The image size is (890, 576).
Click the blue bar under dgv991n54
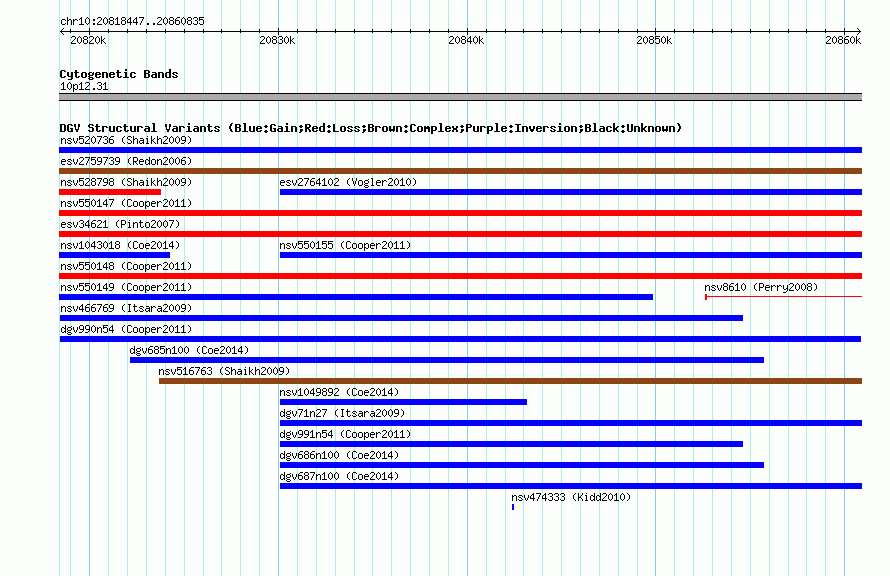(x=511, y=444)
